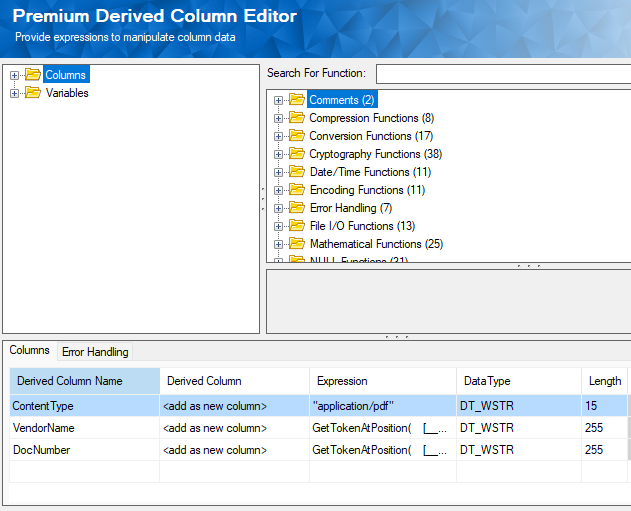Click the Cryptography Functions folder icon
Image resolution: width=631 pixels, height=511 pixels.
(297, 154)
